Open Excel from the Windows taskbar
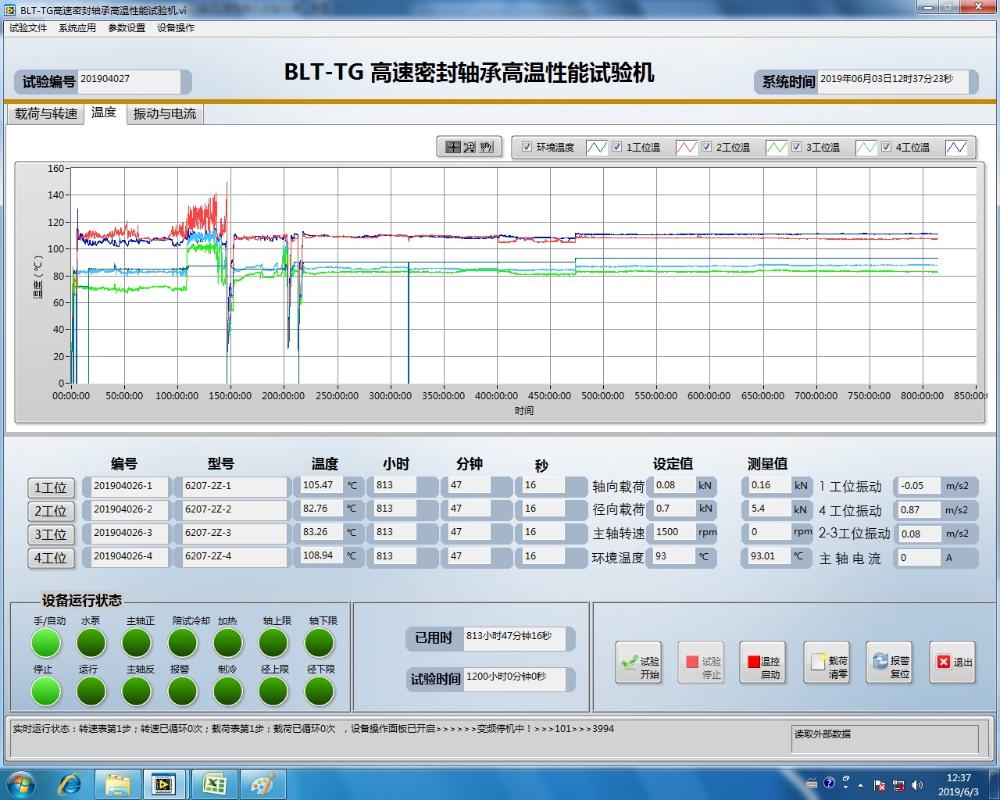 click(214, 783)
